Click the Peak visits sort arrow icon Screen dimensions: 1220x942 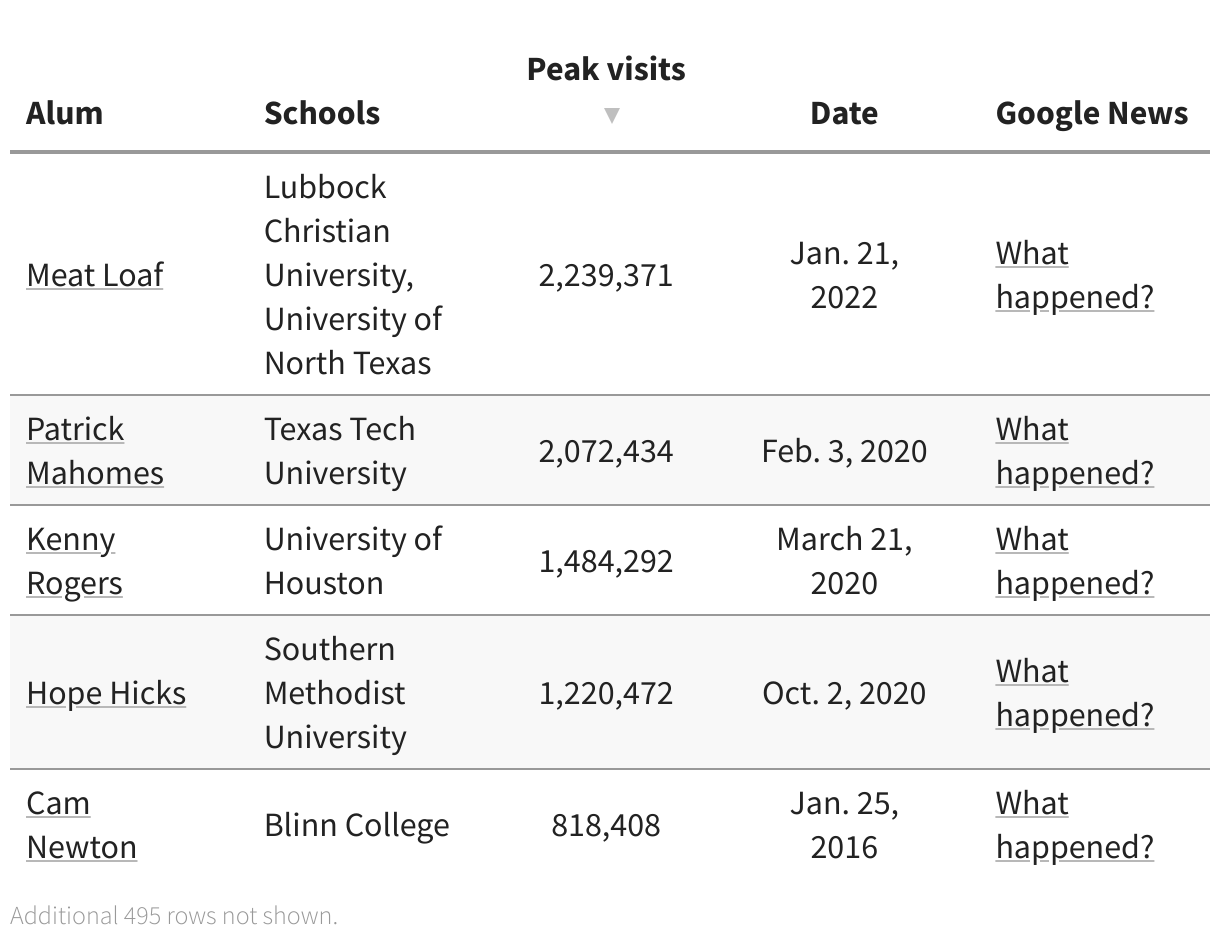coord(611,115)
